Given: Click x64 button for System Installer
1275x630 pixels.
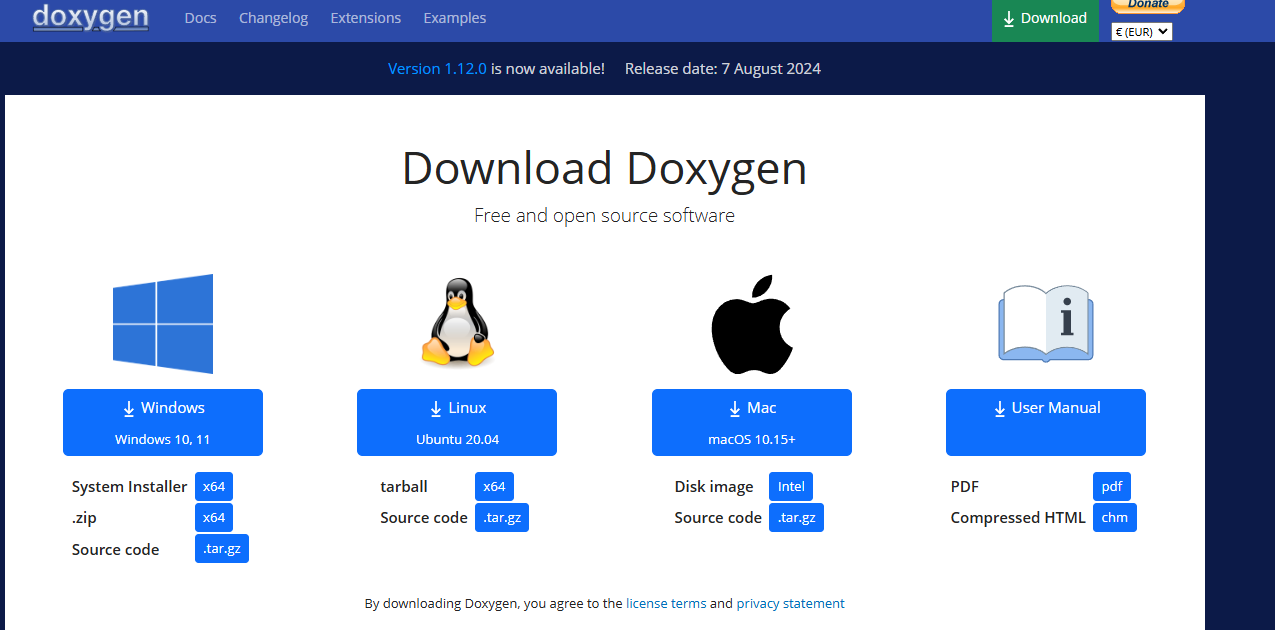Looking at the screenshot, I should click(214, 487).
